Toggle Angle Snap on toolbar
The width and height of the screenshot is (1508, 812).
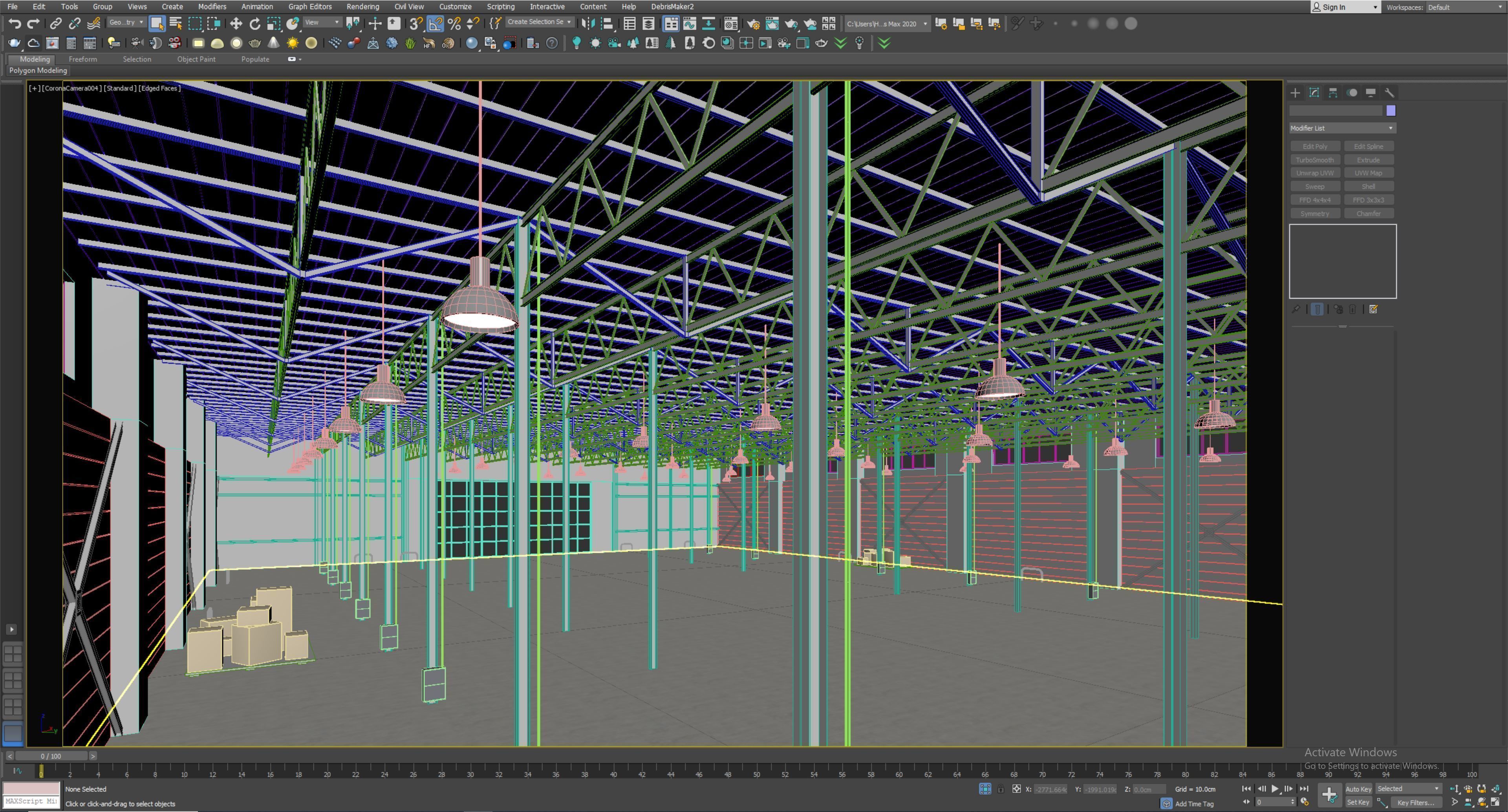(436, 24)
